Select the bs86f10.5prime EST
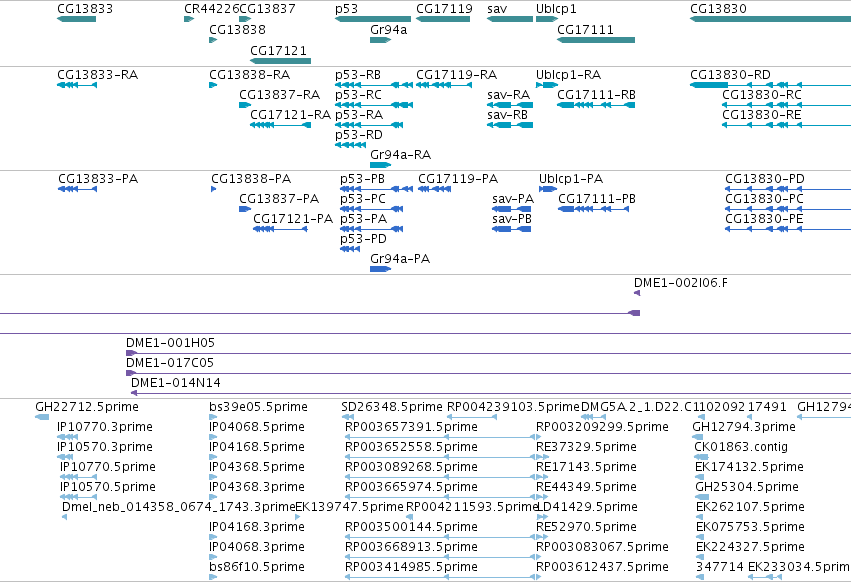Screen dimensions: 851x582 click(x=213, y=577)
